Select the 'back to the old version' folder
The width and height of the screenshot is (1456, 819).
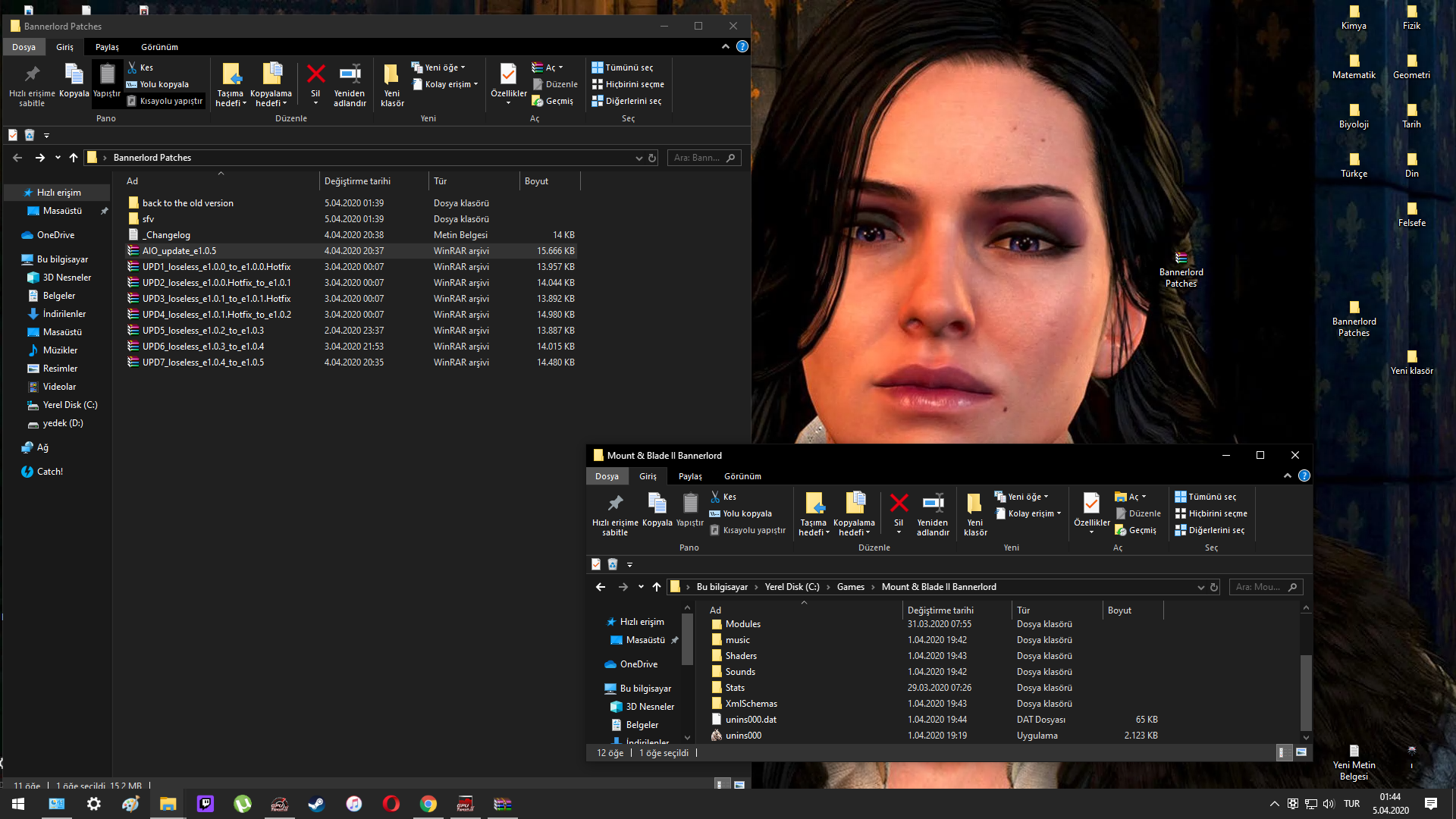[352, 203]
